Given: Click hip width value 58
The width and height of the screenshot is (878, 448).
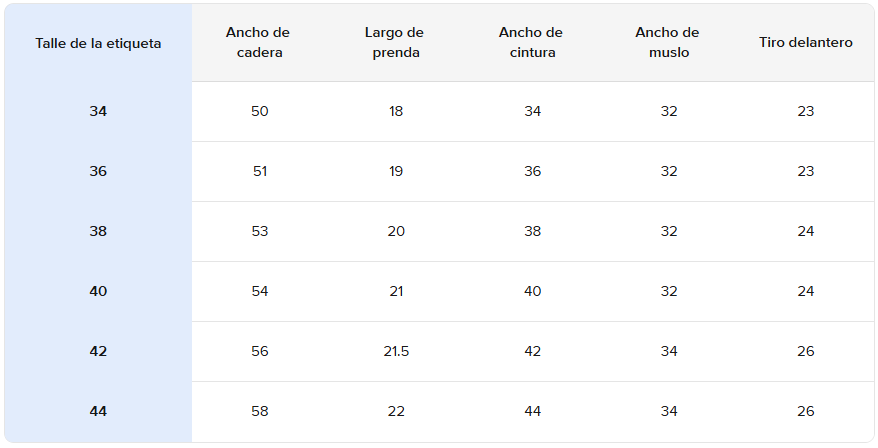Looking at the screenshot, I should click(260, 411).
